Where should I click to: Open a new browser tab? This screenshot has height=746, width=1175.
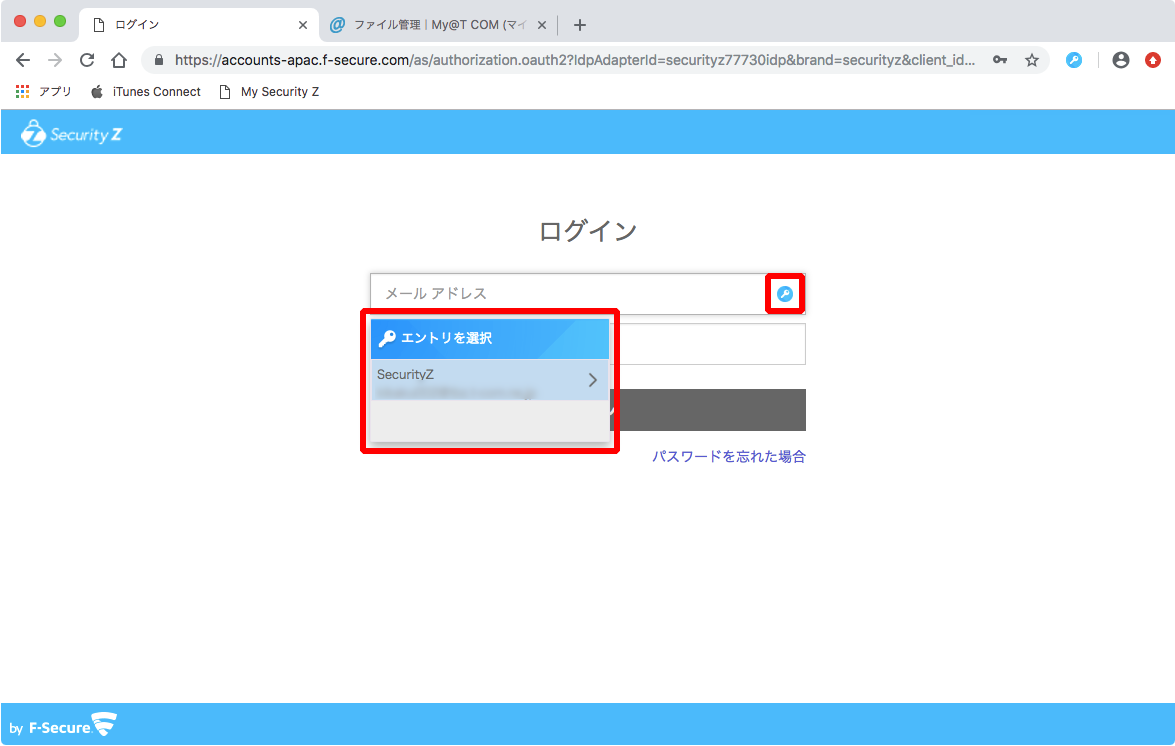pyautogui.click(x=580, y=25)
